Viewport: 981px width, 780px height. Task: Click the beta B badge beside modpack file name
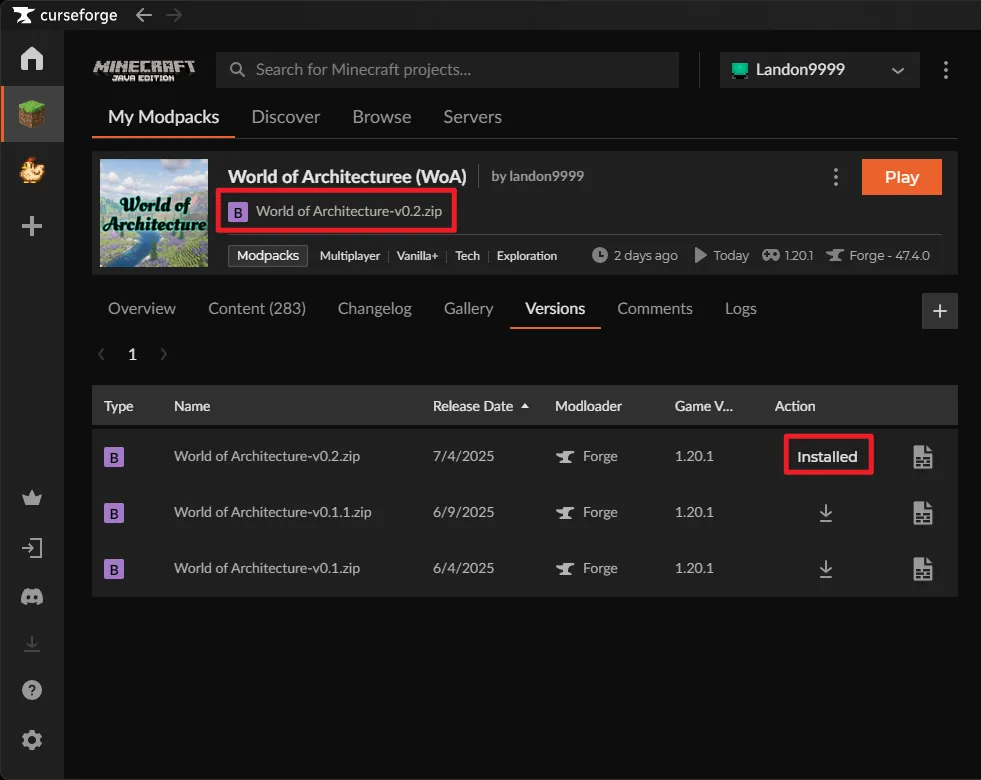click(x=238, y=212)
